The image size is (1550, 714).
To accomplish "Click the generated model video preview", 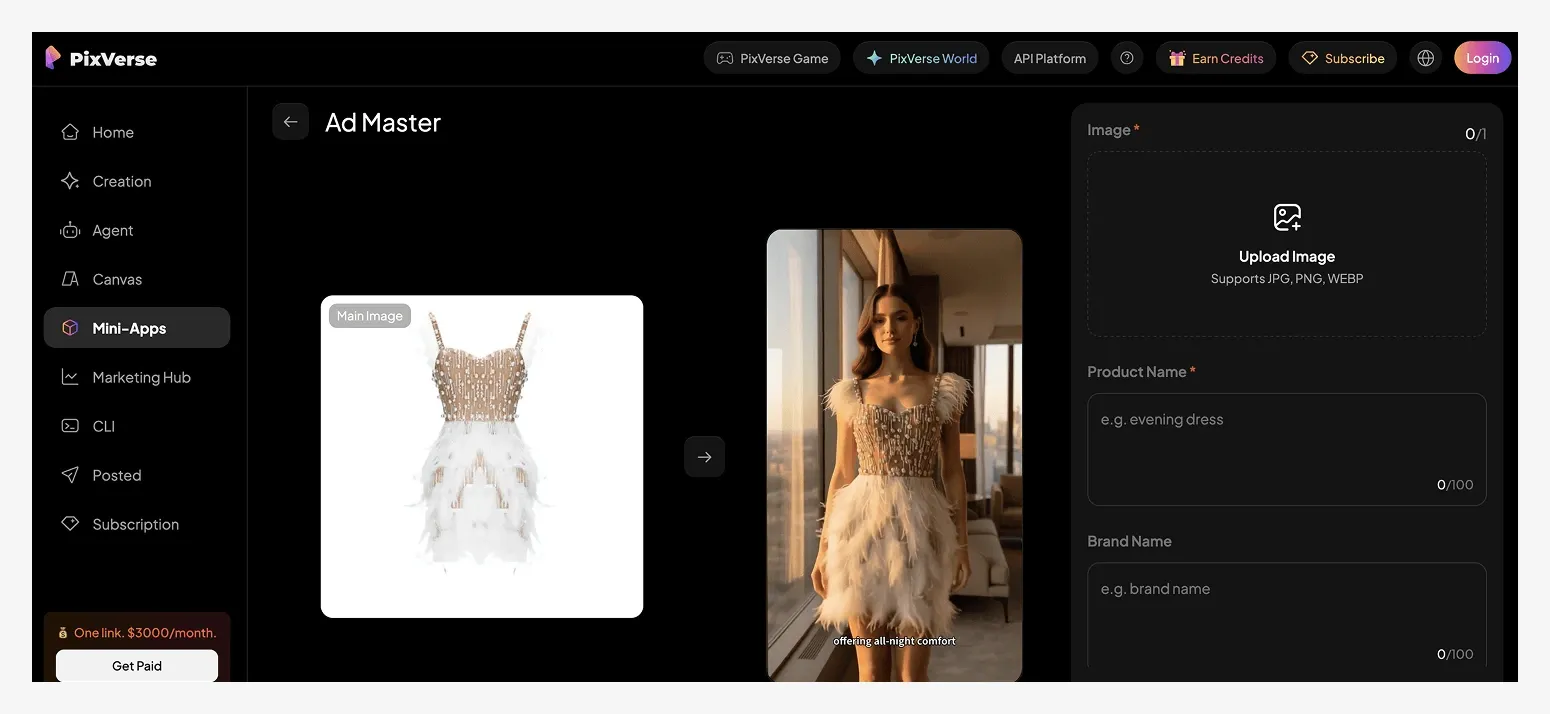I will tap(895, 456).
